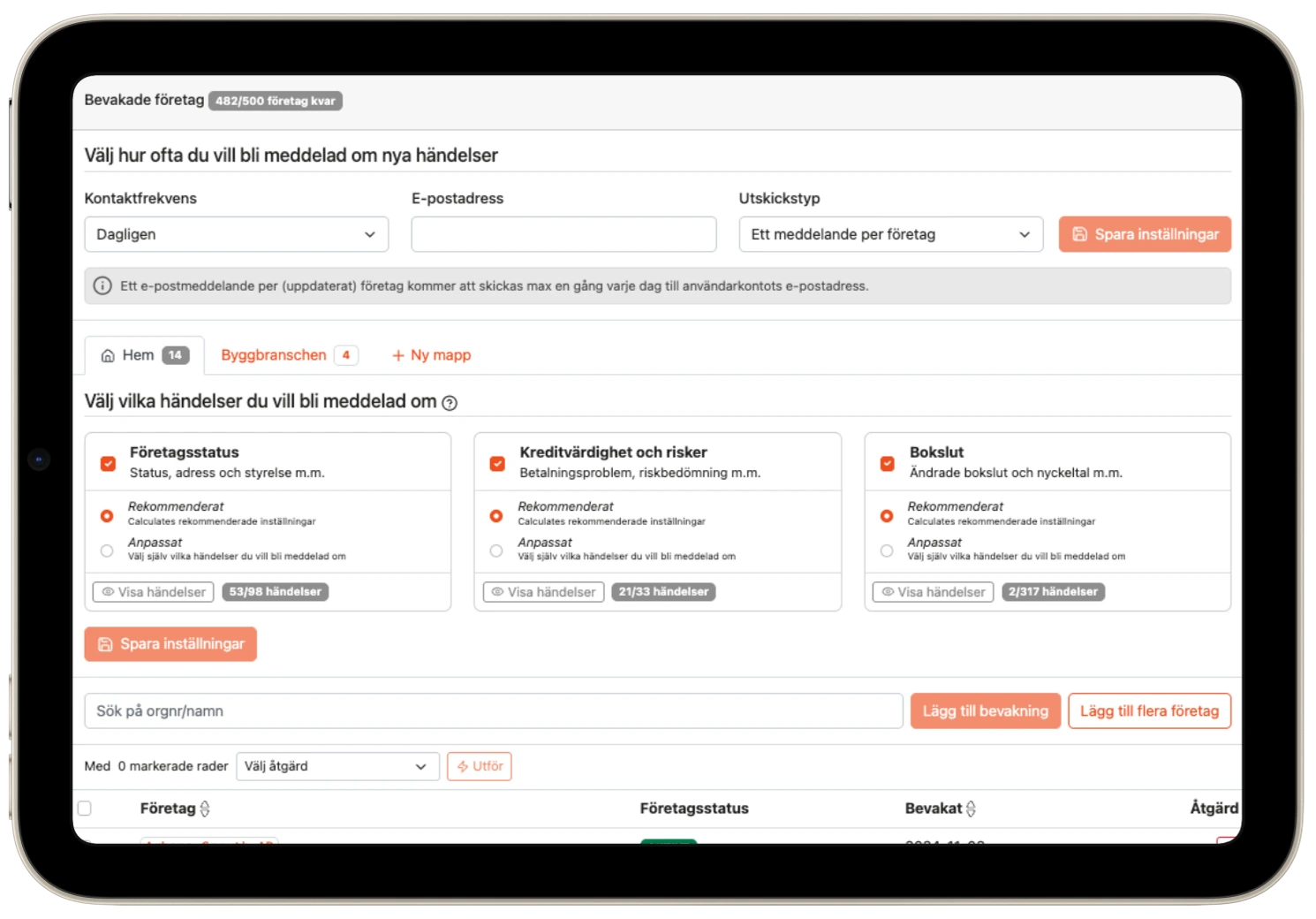Click the Sök på orgnr/namn search field
Viewport: 1316px width, 919px height.
click(493, 711)
